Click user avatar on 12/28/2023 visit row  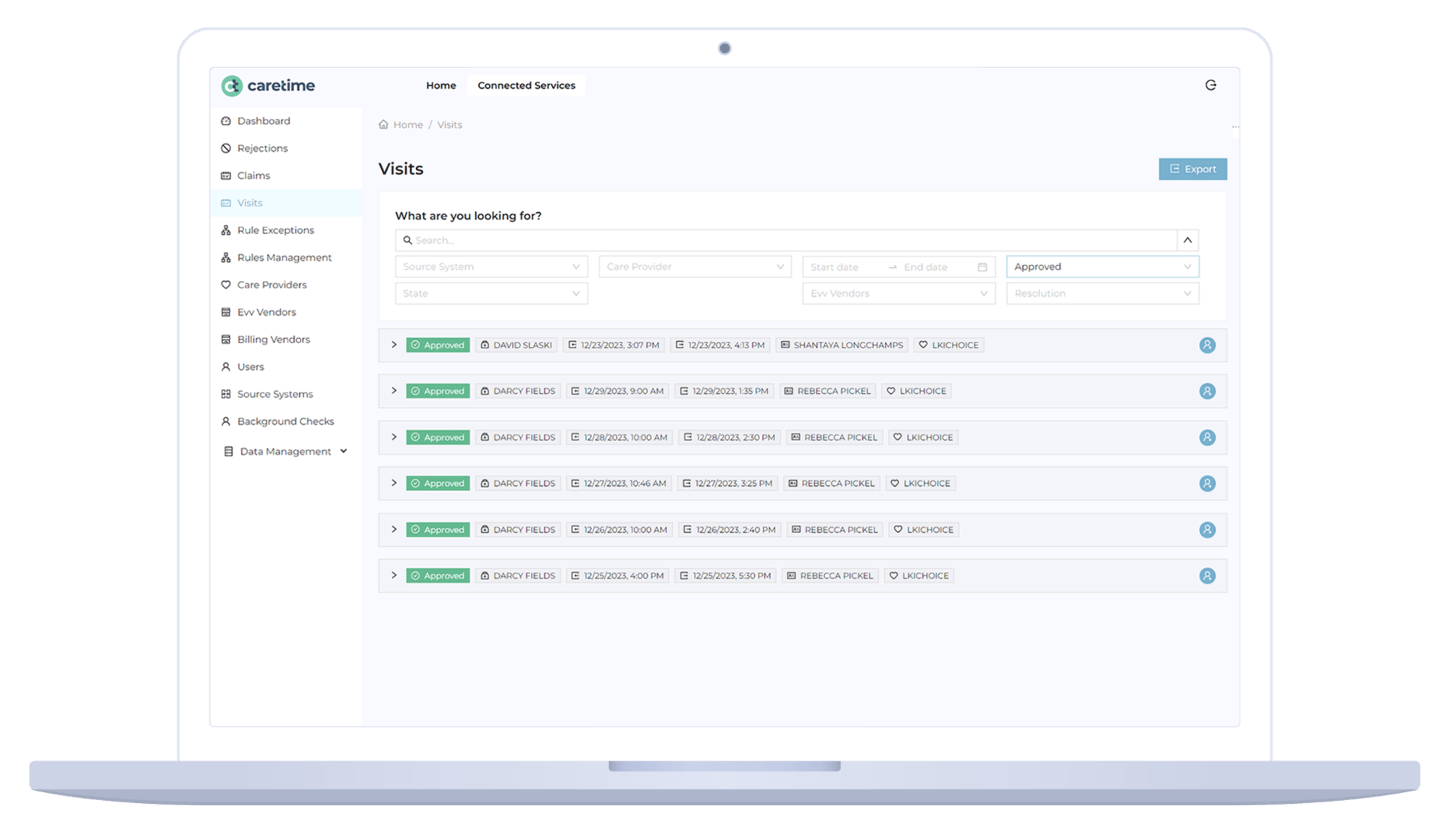(x=1207, y=437)
